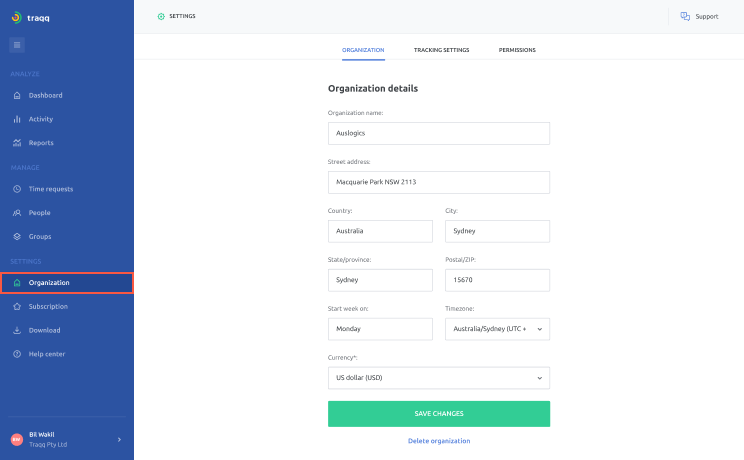This screenshot has height=460, width=744.
Task: Open Download via the download icon
Action: pyautogui.click(x=17, y=330)
